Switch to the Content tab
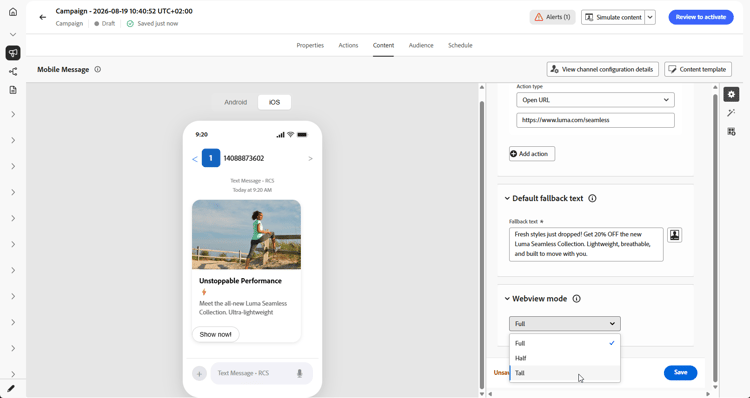Viewport: 750px width, 398px height. tap(383, 45)
